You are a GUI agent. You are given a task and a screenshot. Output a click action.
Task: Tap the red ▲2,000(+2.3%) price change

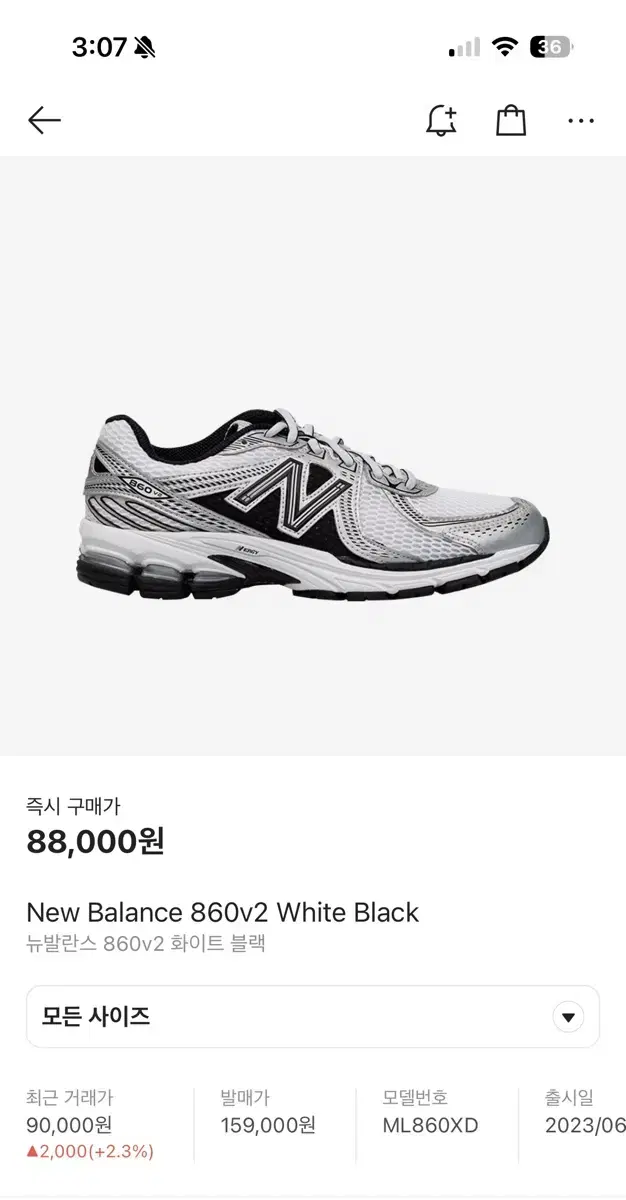[90, 1151]
